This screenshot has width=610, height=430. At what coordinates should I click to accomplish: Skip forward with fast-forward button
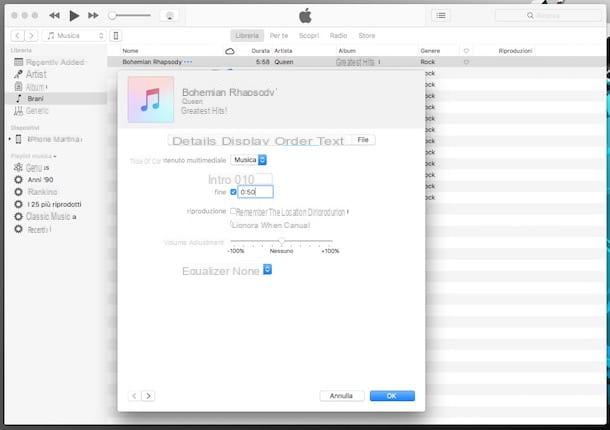point(93,16)
